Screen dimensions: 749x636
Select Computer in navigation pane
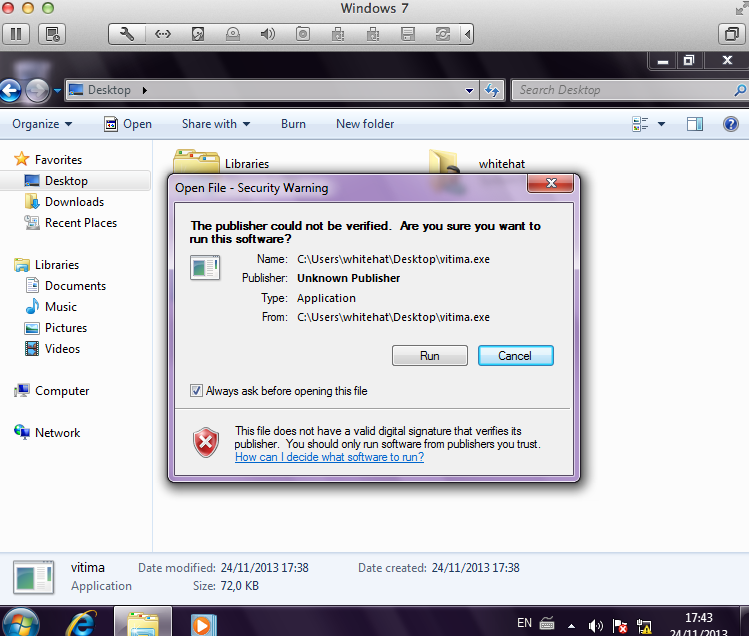(52, 390)
